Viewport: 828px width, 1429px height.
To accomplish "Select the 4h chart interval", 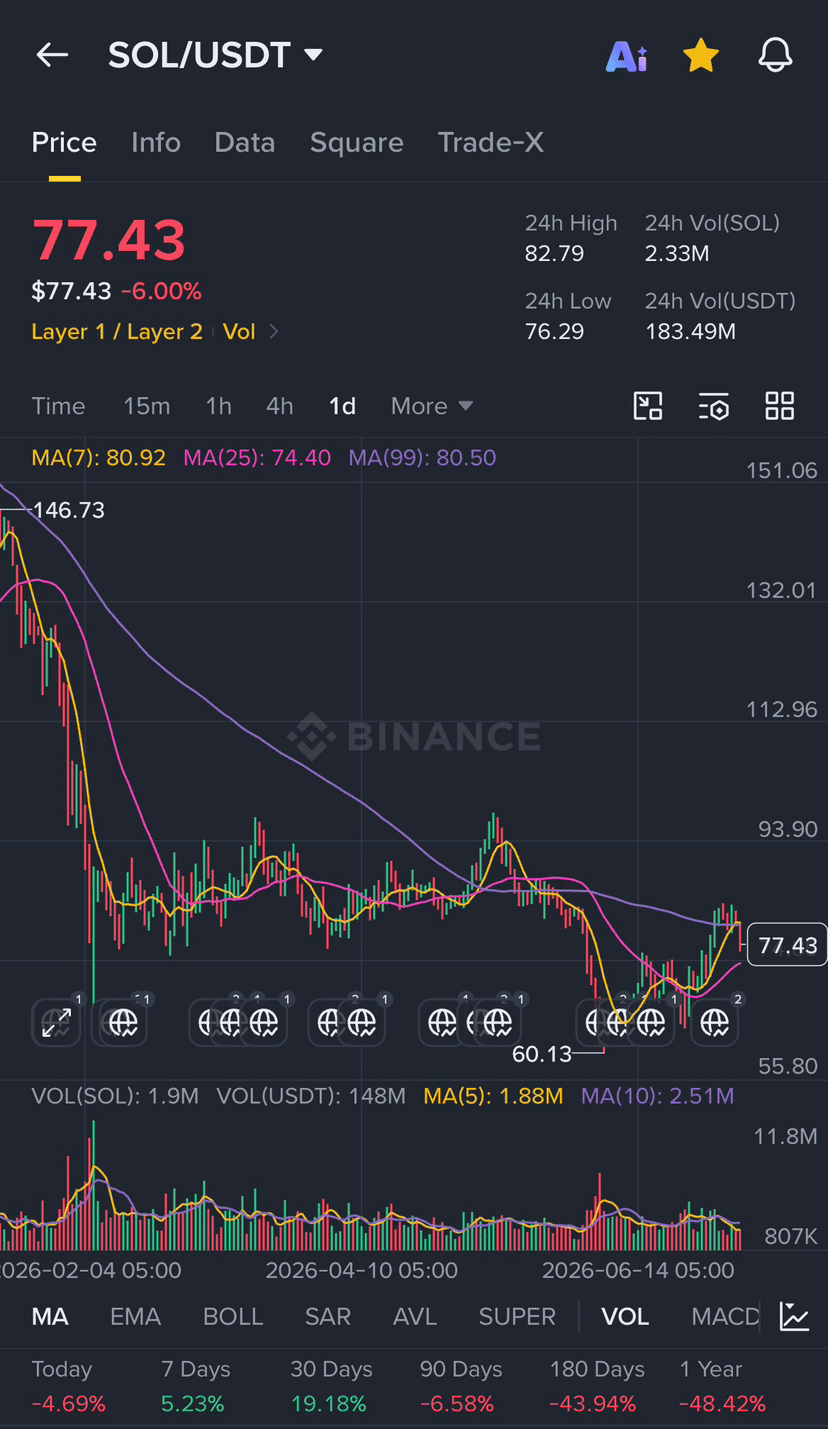I will tap(280, 406).
